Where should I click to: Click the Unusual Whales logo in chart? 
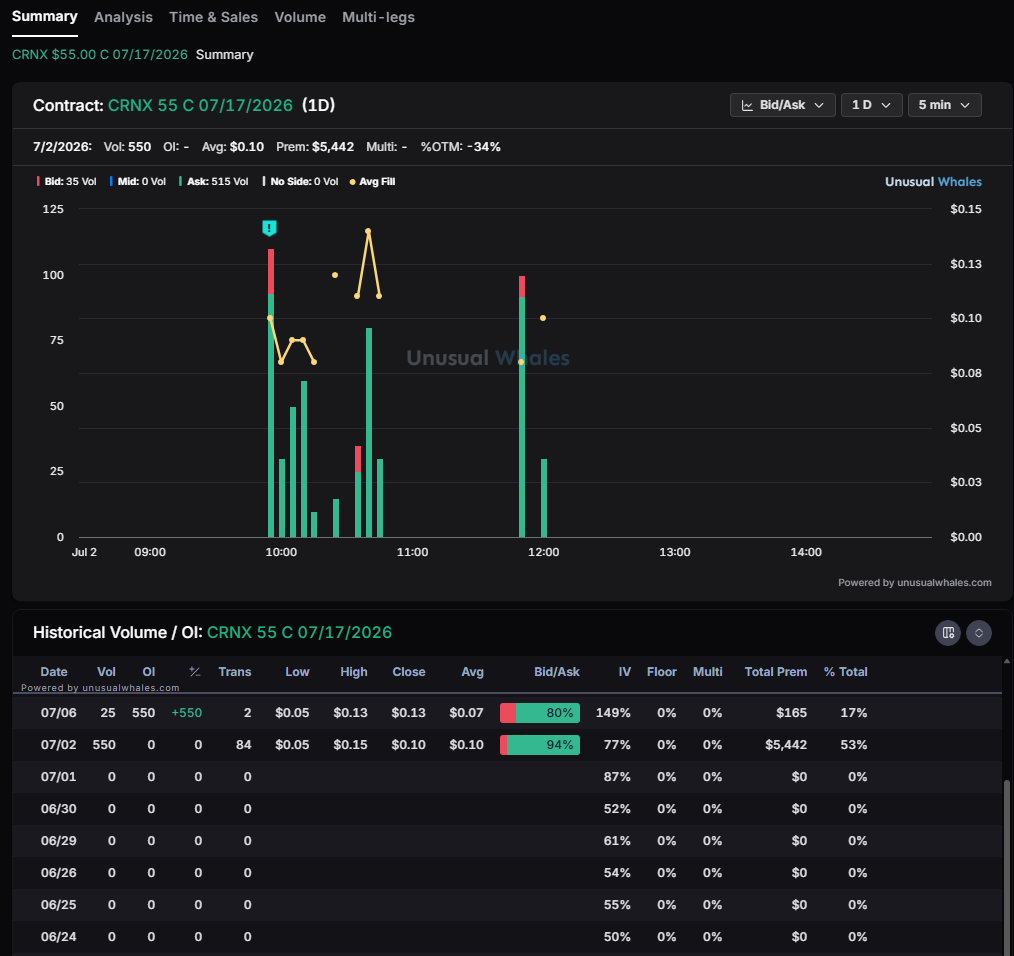coord(933,182)
